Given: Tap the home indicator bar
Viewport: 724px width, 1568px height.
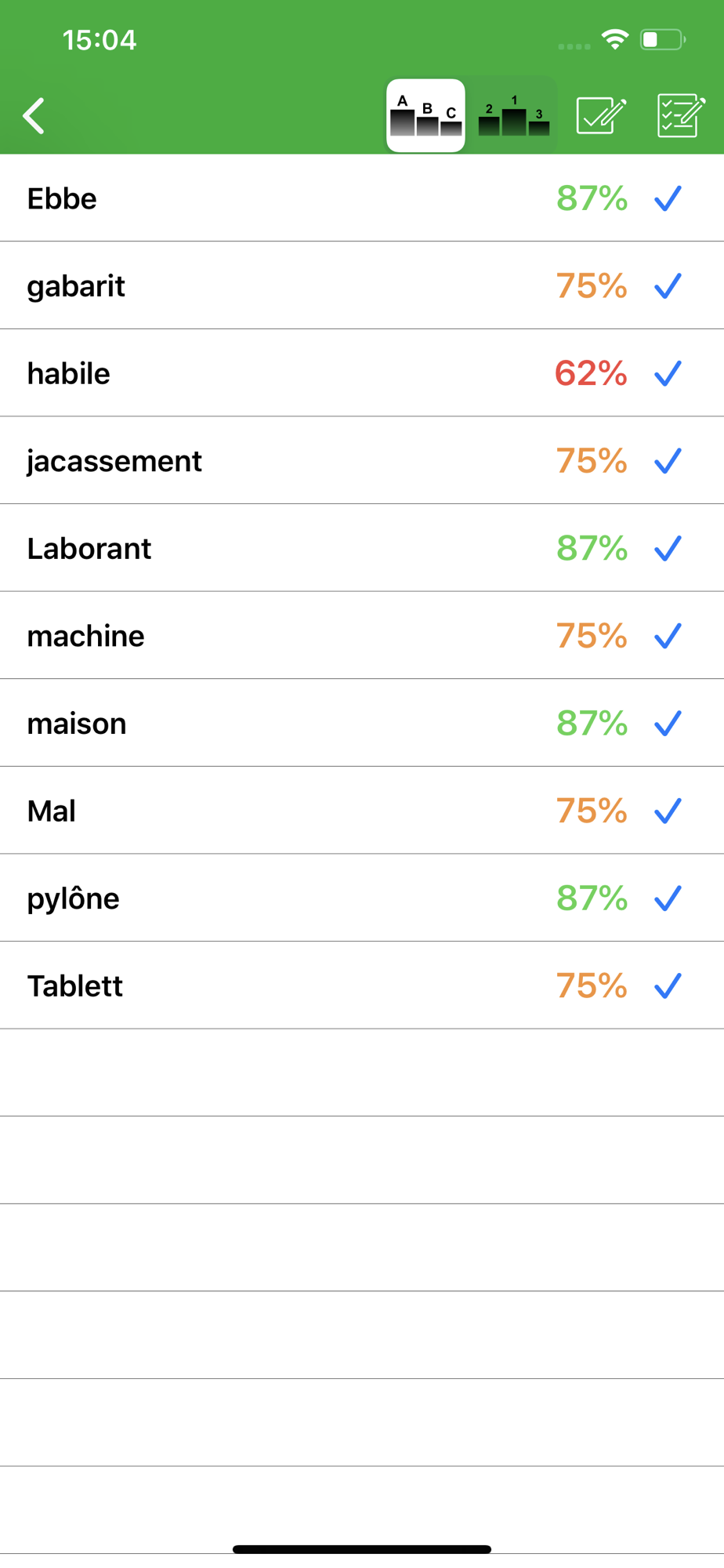Looking at the screenshot, I should pyautogui.click(x=362, y=1549).
